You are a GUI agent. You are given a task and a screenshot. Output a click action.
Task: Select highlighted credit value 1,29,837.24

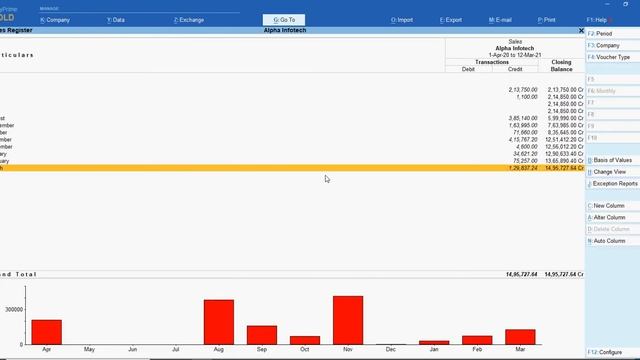(523, 168)
